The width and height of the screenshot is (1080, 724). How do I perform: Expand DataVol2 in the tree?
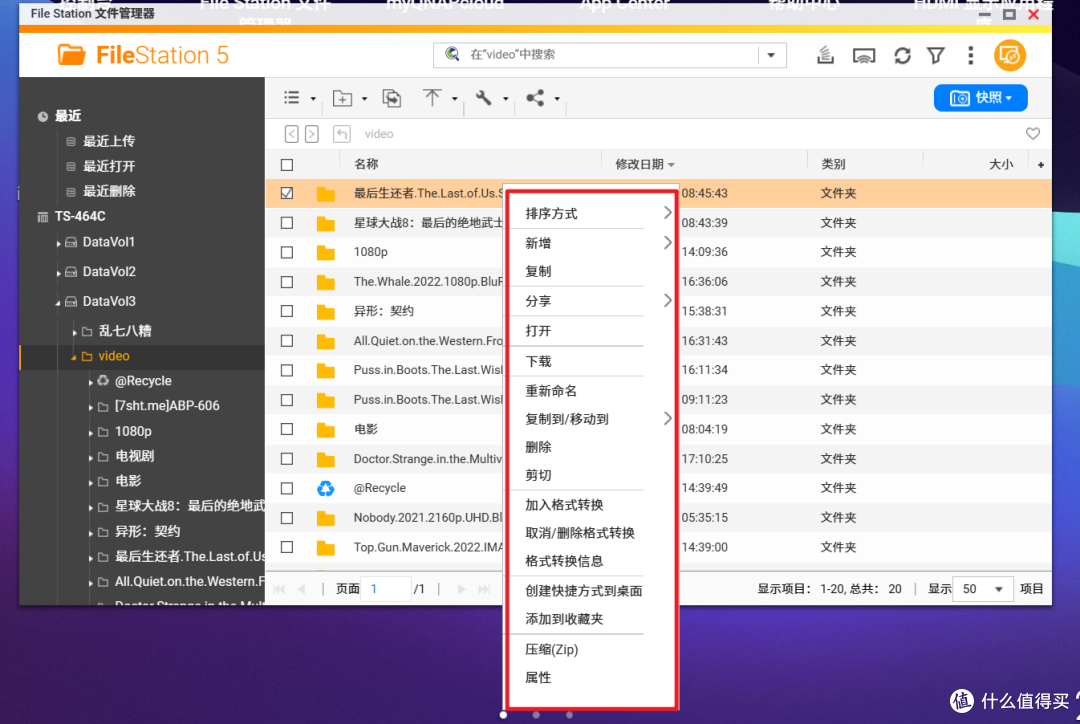(x=59, y=273)
